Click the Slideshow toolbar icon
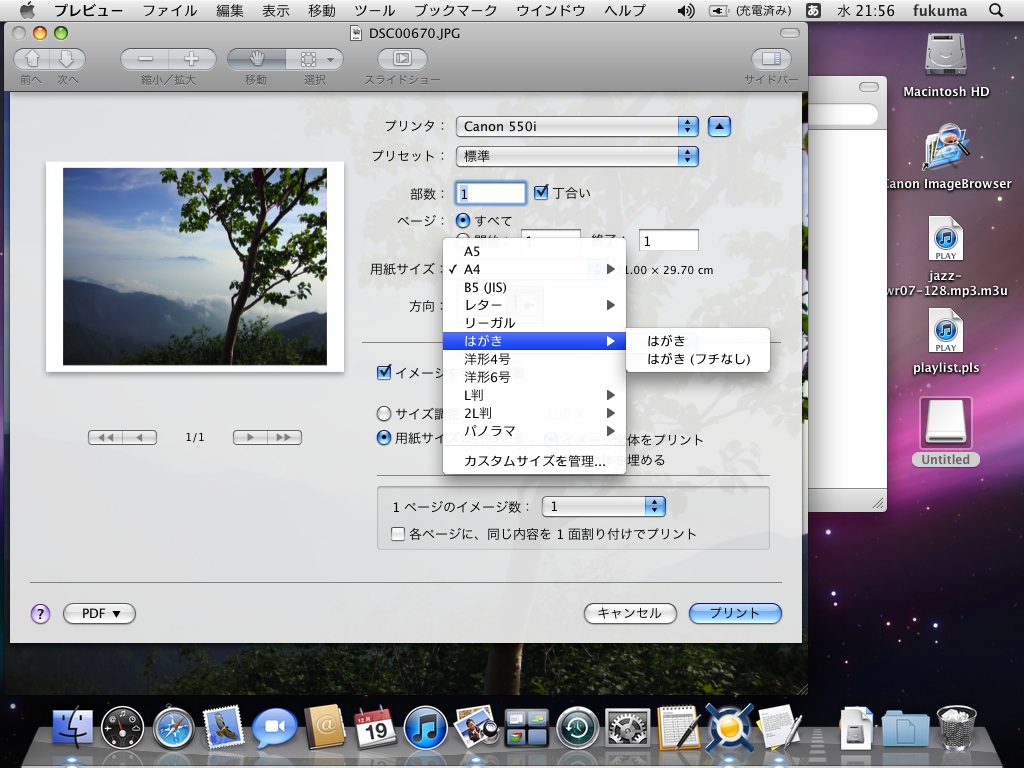 (402, 59)
